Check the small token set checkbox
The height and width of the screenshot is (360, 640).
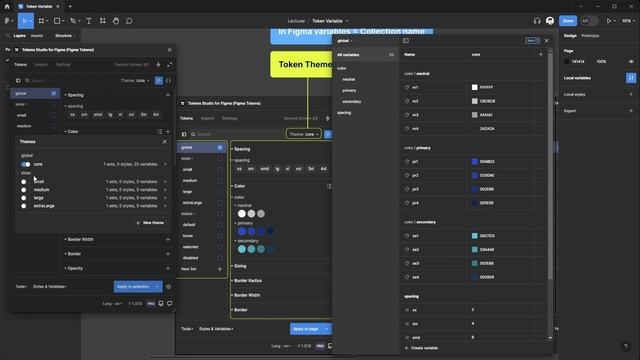53,115
